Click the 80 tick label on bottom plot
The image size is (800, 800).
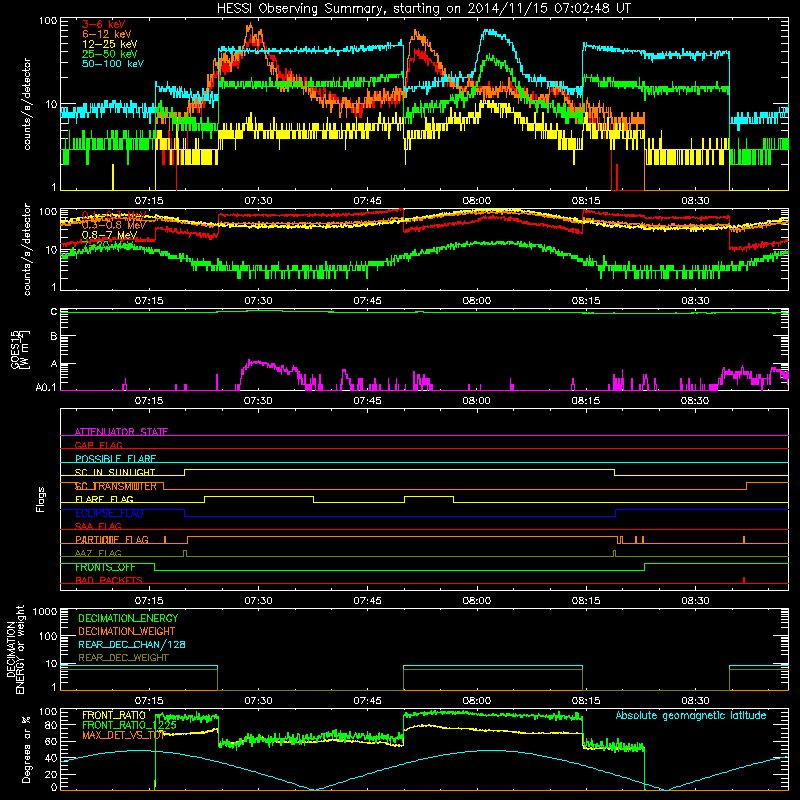(x=51, y=725)
